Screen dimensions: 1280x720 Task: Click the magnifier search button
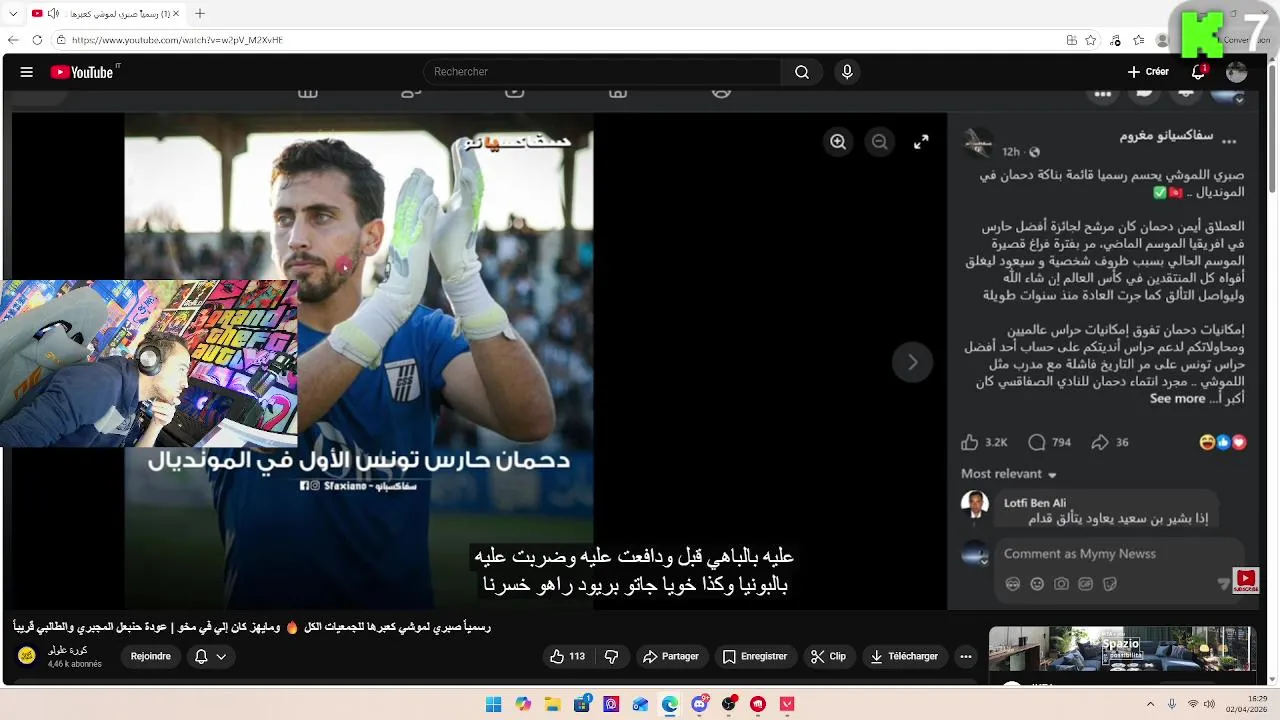802,72
